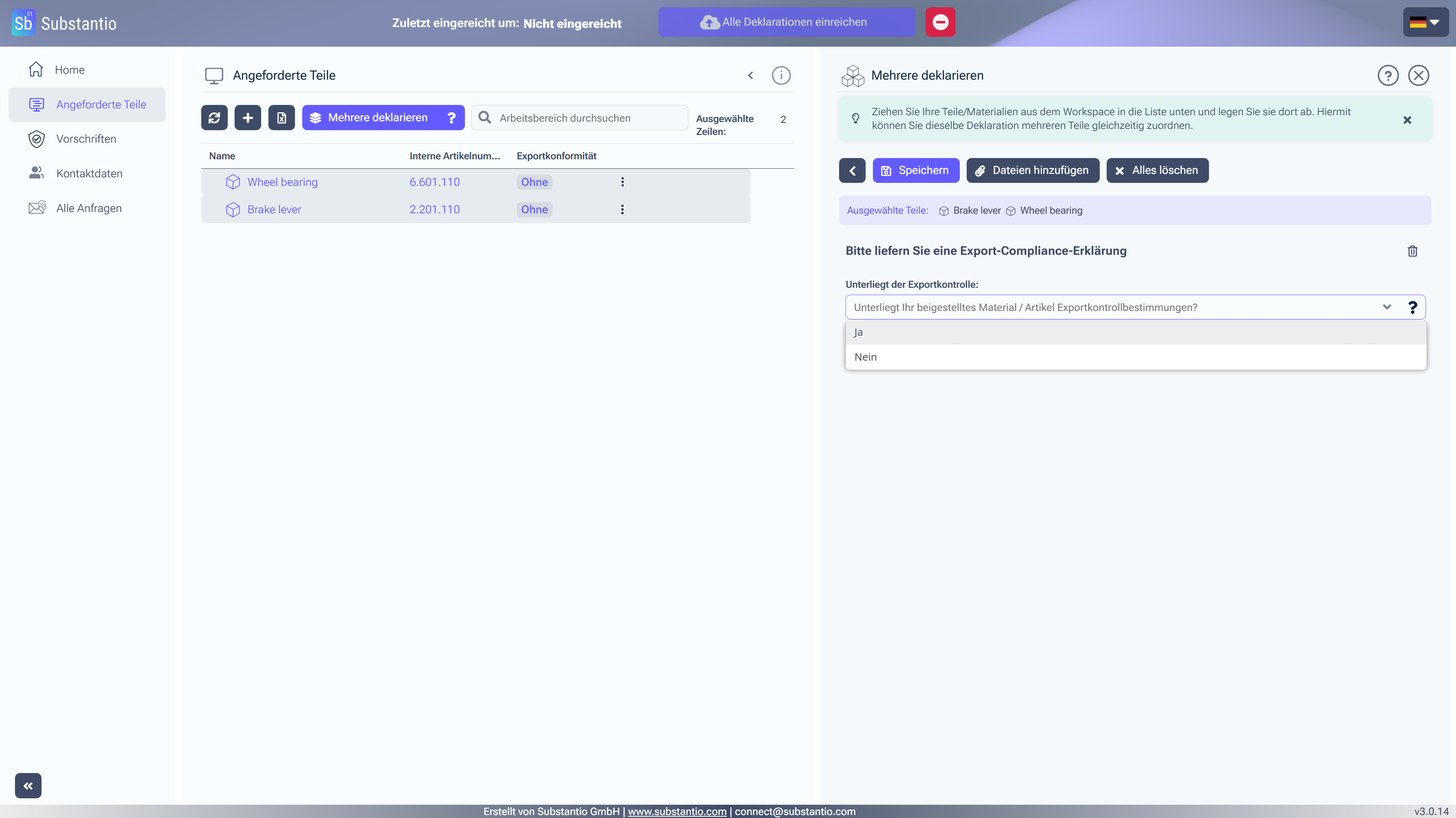Click the Speichern button
Viewport: 1456px width, 818px height.
916,170
